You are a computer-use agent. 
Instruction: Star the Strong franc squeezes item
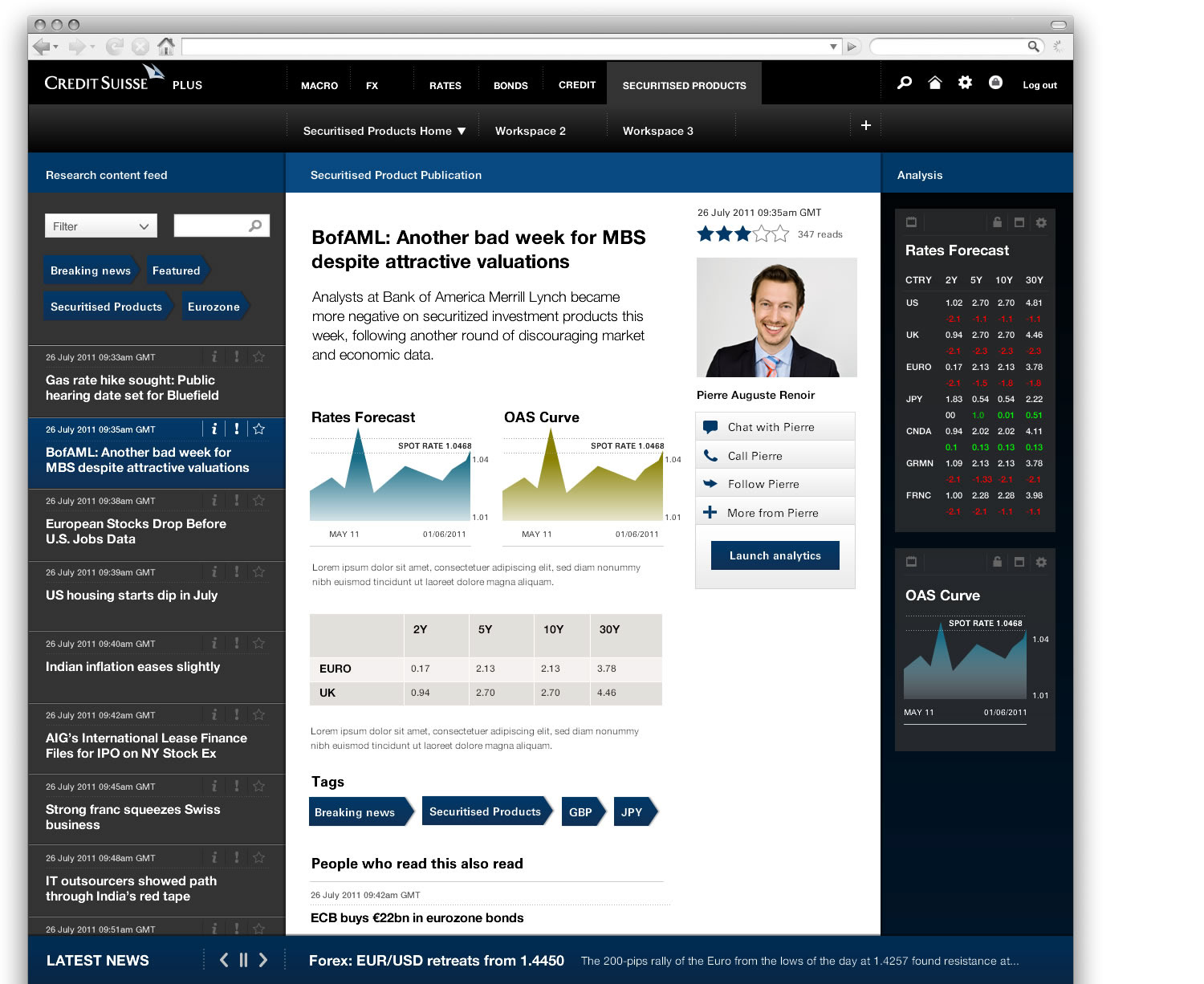point(258,786)
